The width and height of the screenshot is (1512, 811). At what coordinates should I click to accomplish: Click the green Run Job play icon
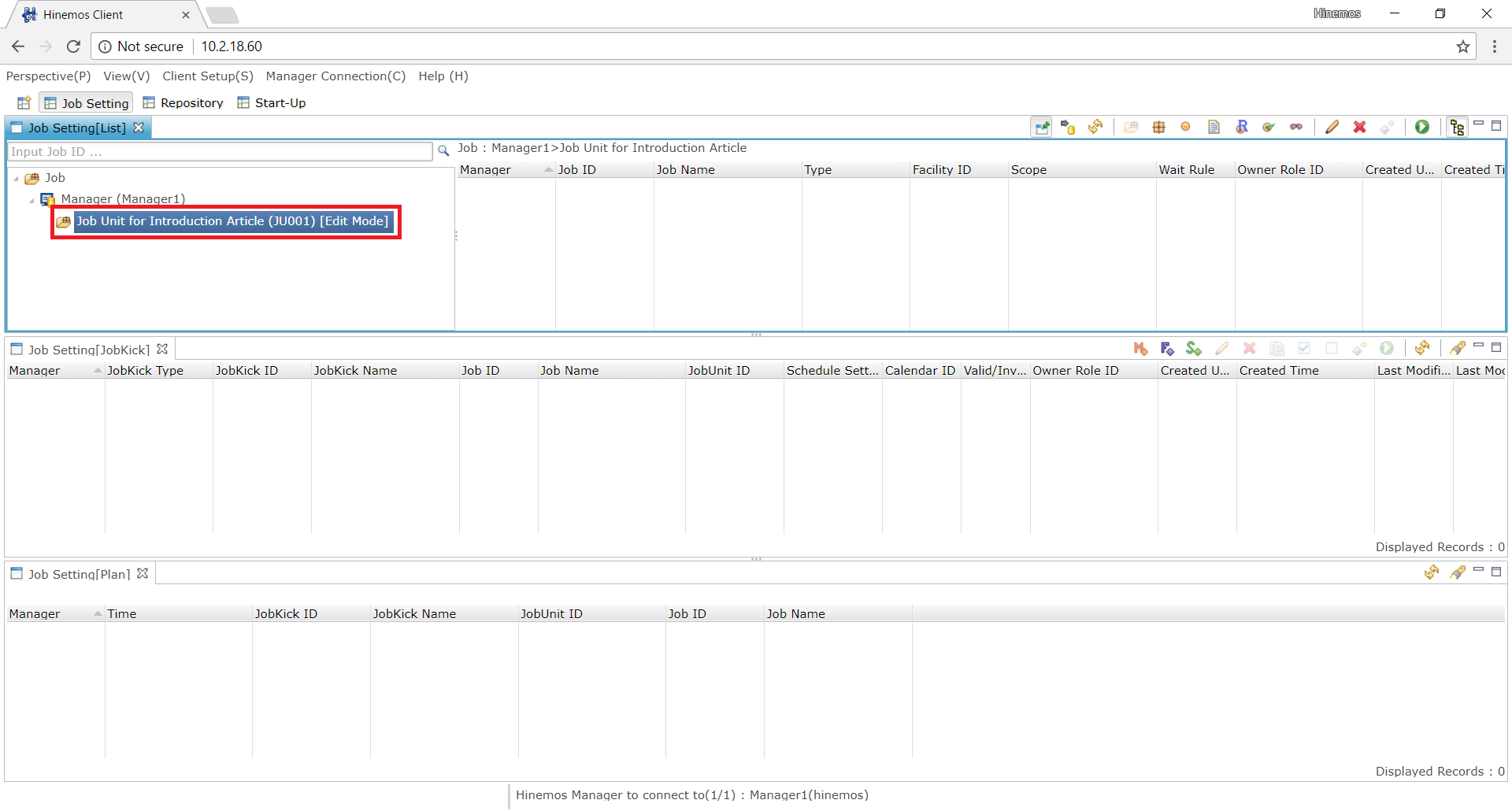pyautogui.click(x=1422, y=128)
